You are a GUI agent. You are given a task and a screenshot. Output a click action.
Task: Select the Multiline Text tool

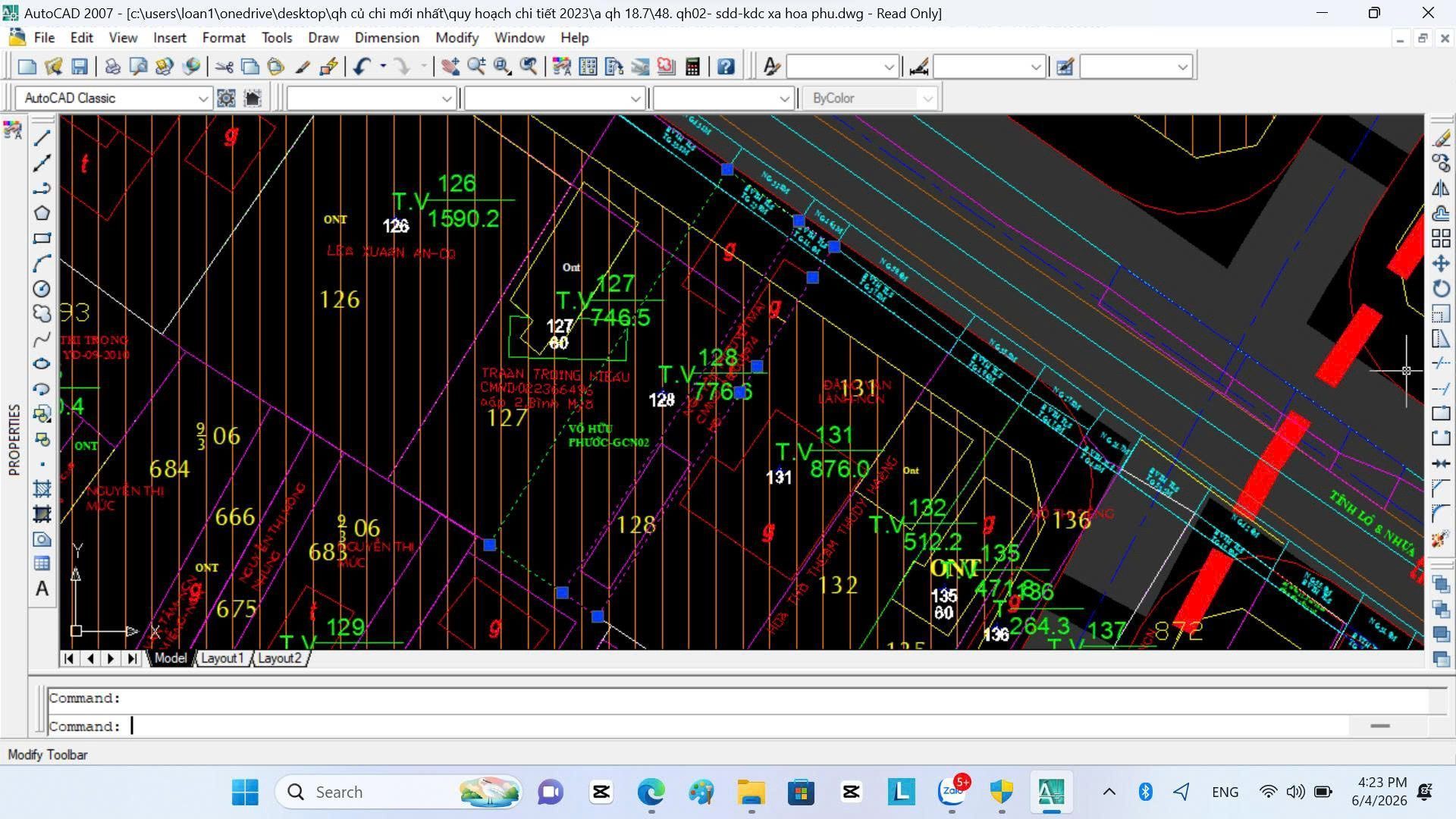click(x=42, y=588)
